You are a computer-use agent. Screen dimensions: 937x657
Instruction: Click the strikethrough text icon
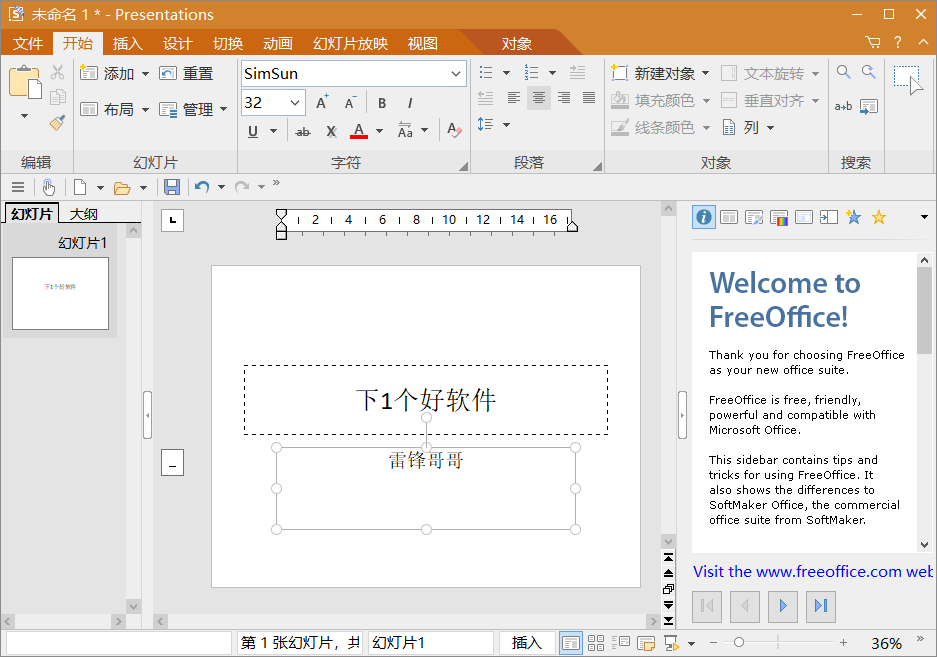(x=303, y=131)
